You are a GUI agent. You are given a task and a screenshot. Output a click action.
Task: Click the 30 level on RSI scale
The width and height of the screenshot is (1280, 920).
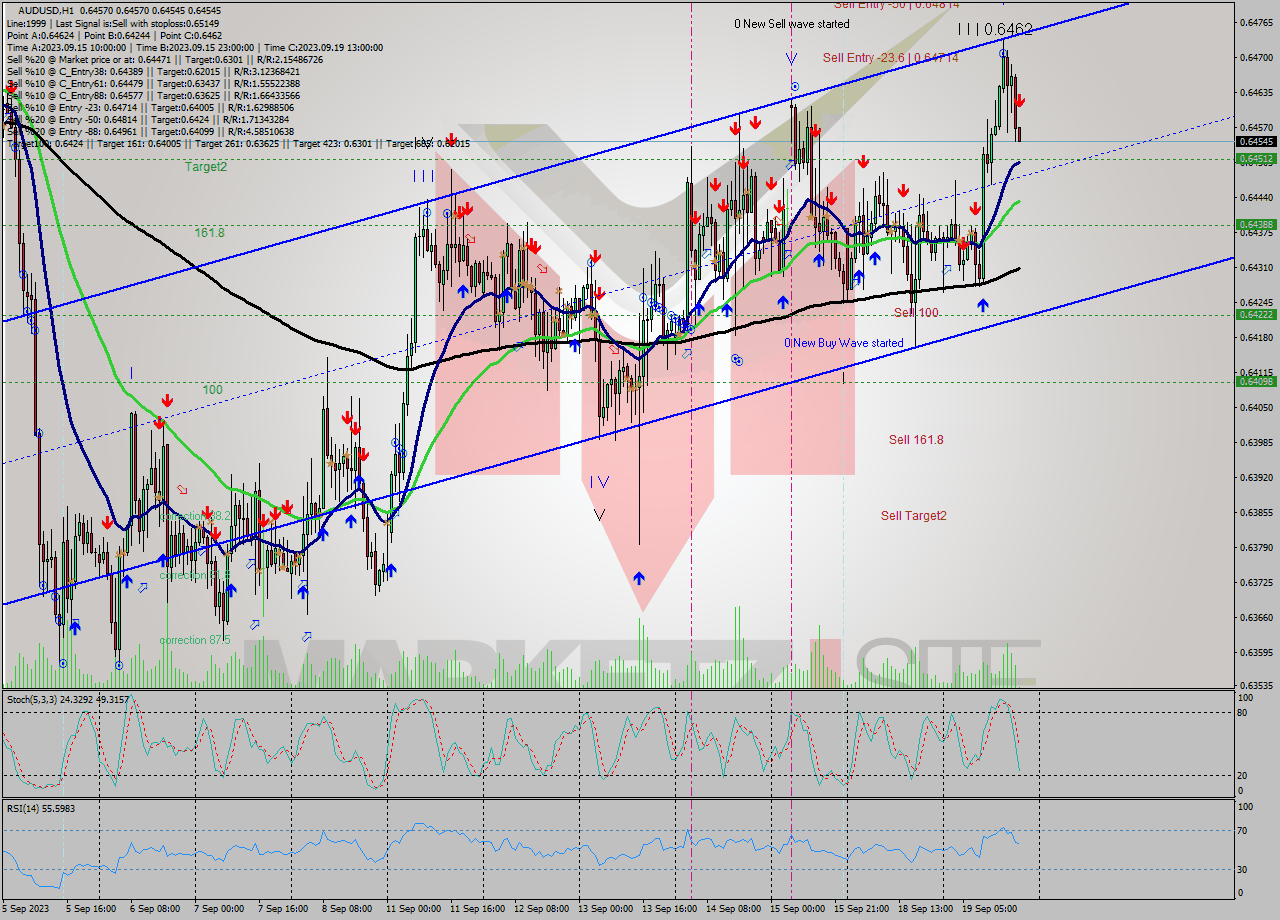coord(1243,869)
